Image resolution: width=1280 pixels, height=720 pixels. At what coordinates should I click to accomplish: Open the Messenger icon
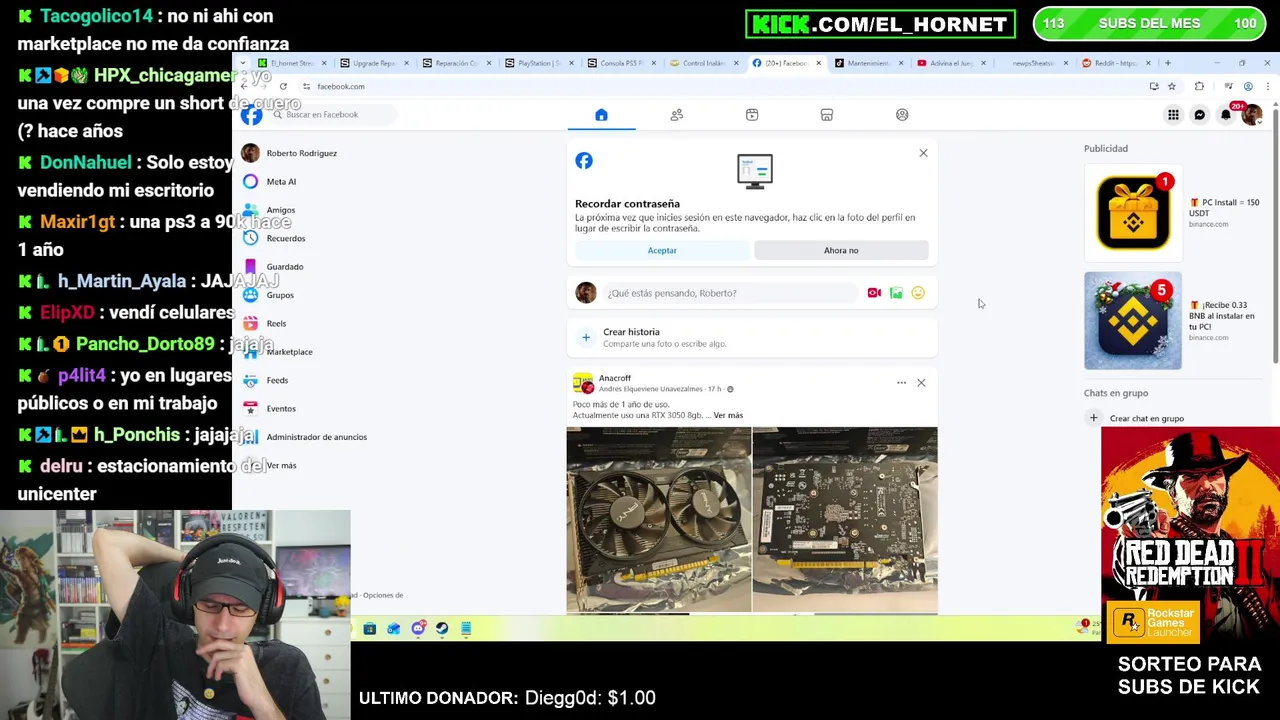pyautogui.click(x=1200, y=115)
